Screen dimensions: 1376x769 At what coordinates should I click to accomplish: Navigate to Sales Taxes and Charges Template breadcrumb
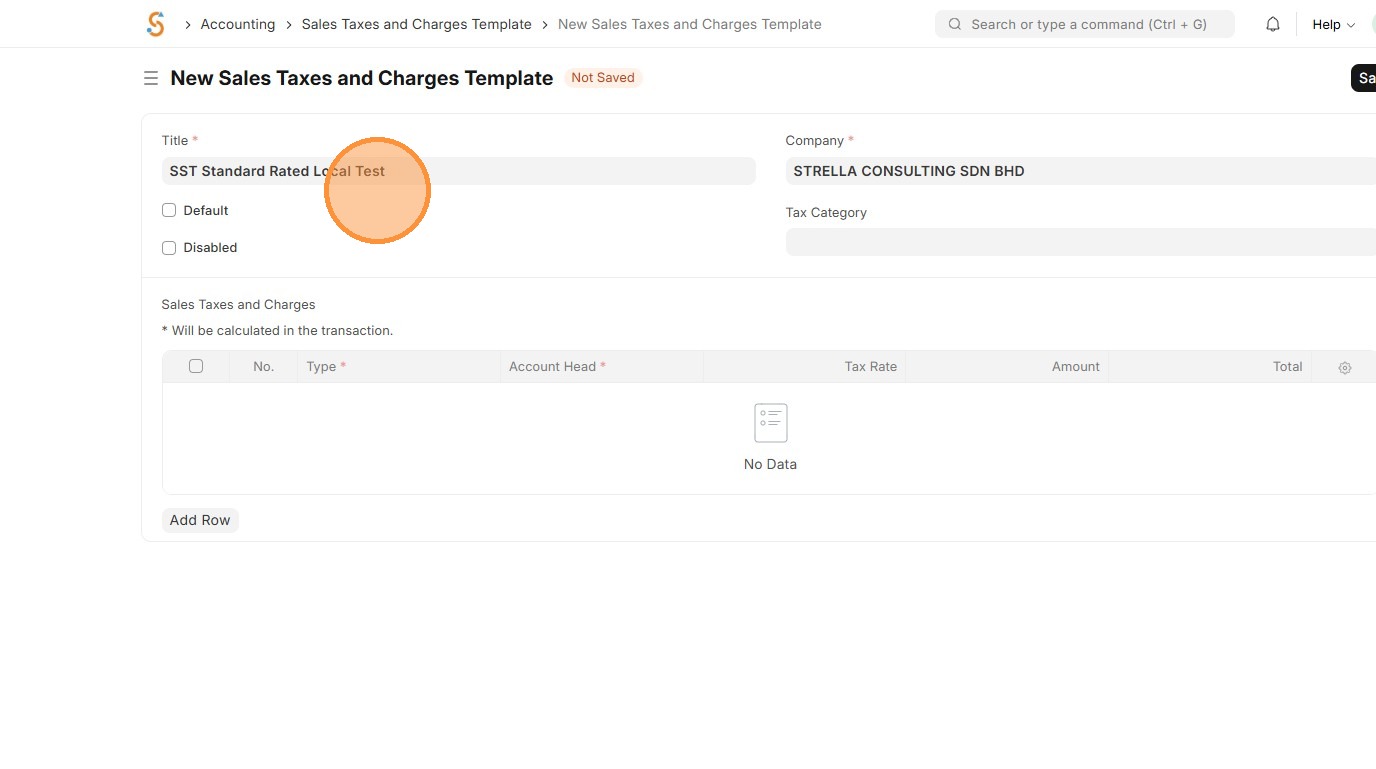point(417,24)
